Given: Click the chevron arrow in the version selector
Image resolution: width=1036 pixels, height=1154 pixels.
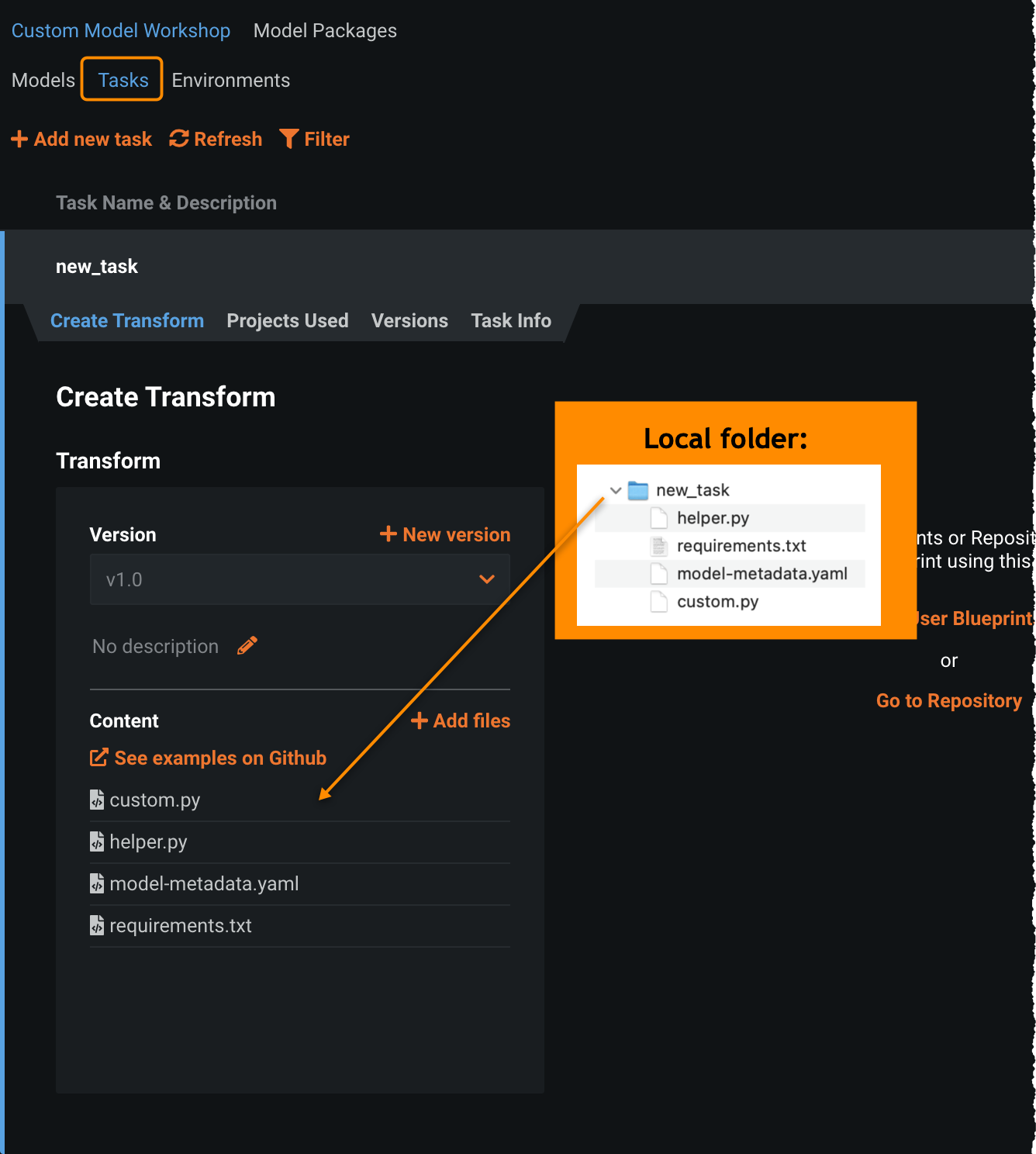Looking at the screenshot, I should click(487, 579).
